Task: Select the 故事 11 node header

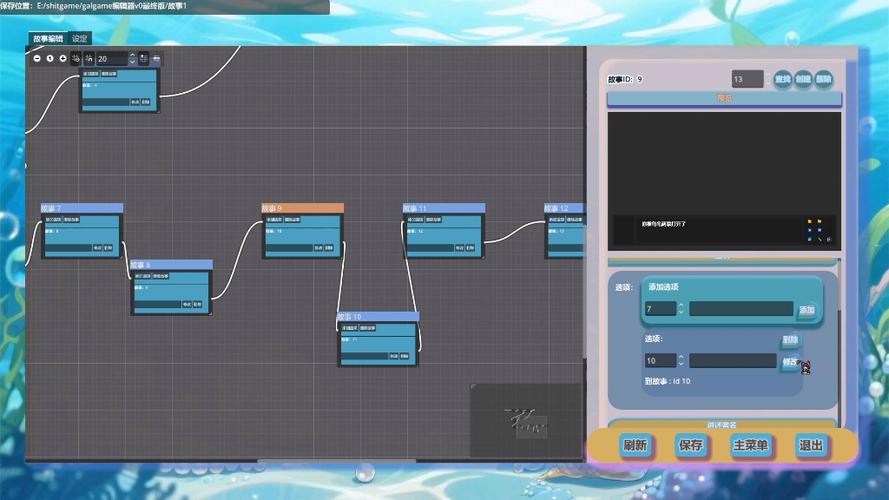Action: point(443,208)
